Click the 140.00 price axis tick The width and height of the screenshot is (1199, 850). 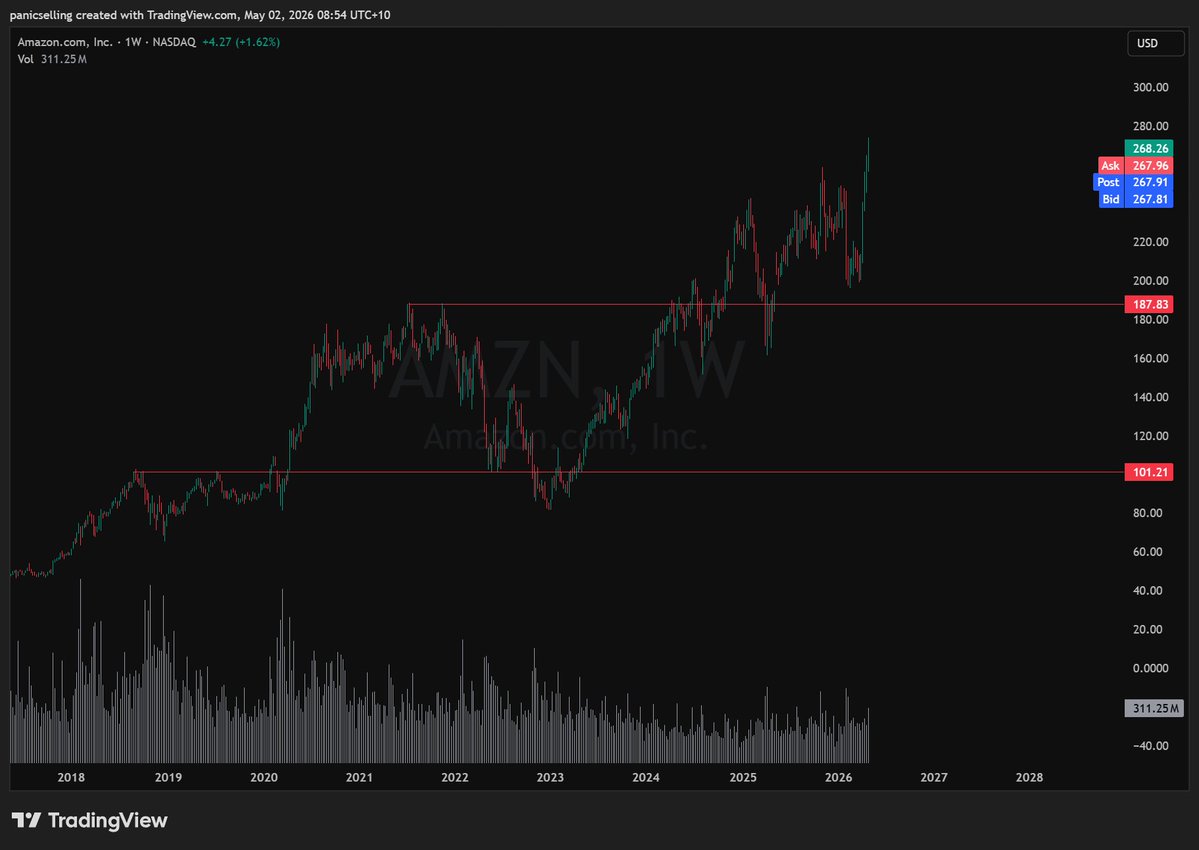point(1151,397)
